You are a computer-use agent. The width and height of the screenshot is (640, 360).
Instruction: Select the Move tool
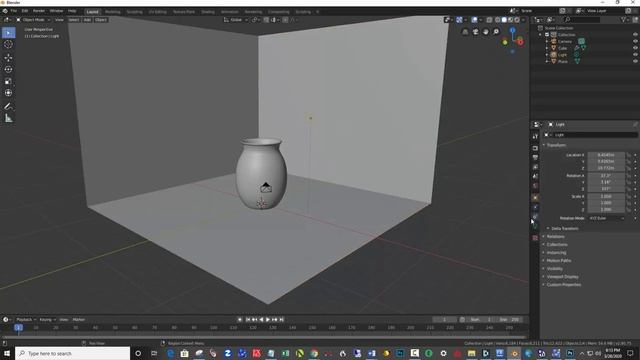pos(8,58)
